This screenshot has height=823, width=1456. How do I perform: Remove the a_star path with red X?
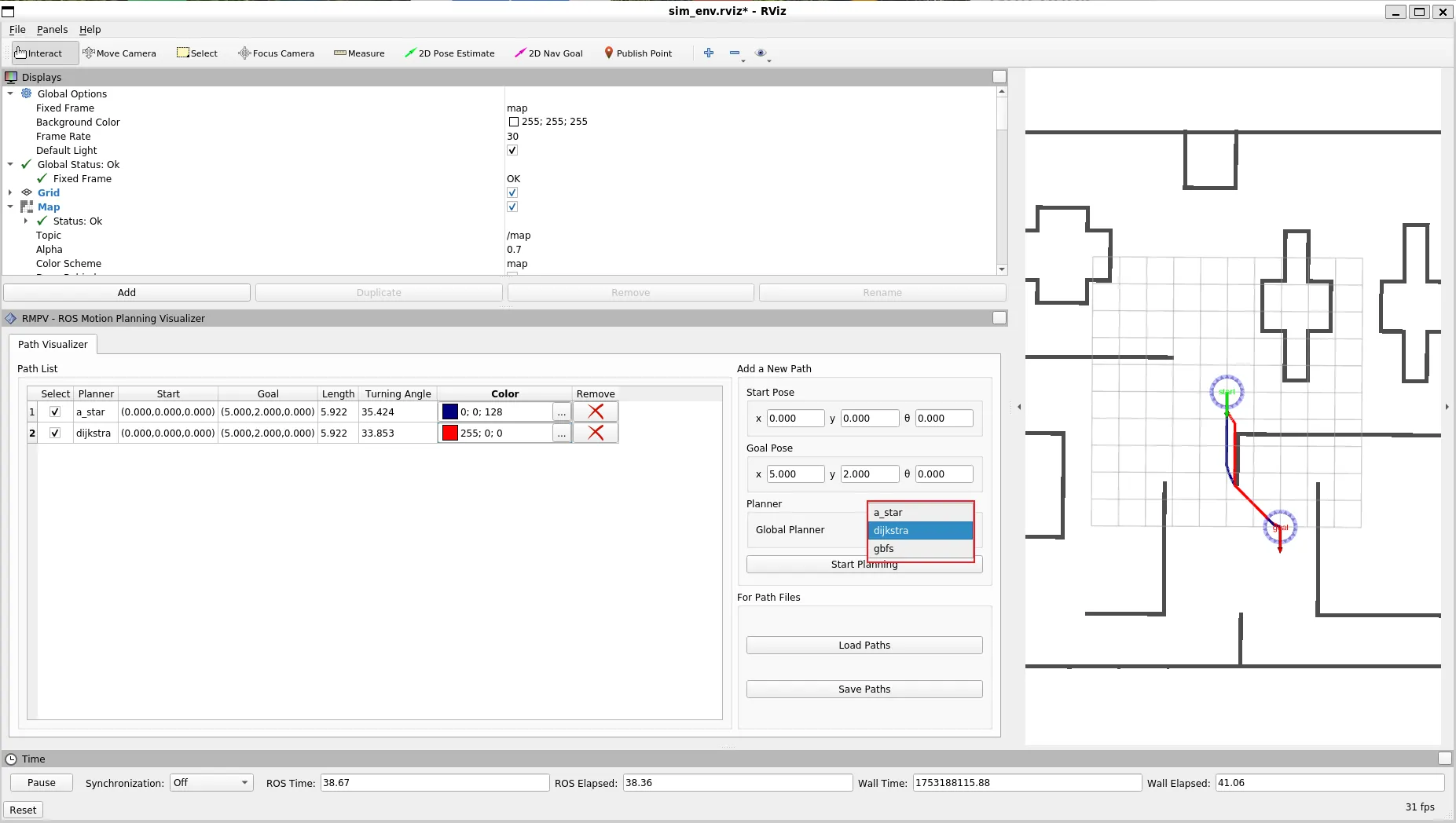coord(596,411)
